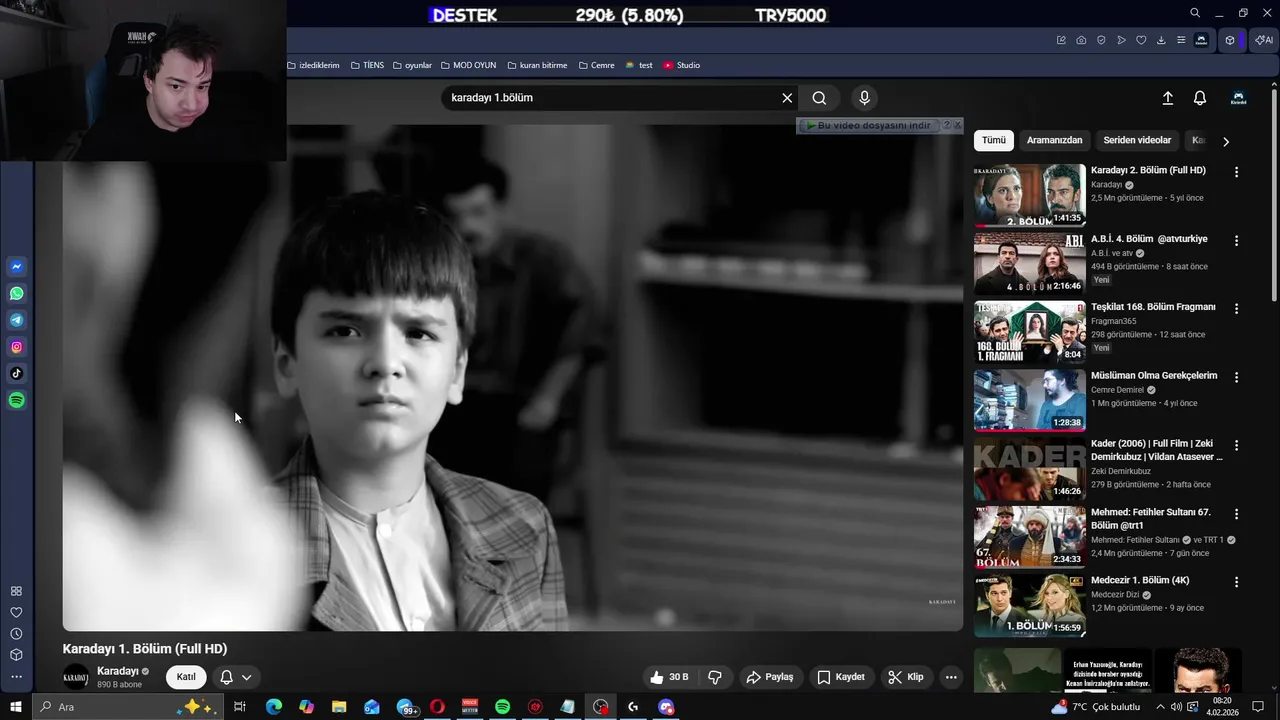Show more filter chips with right arrow
This screenshot has width=1280, height=720.
pos(1226,141)
